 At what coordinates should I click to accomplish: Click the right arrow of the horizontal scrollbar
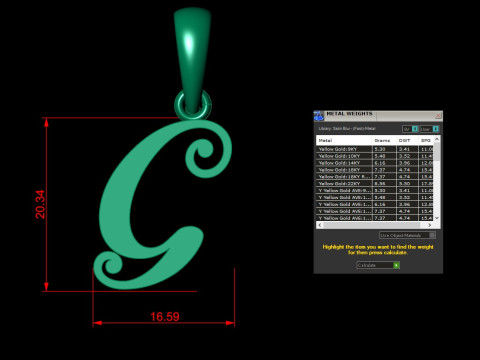pos(430,225)
